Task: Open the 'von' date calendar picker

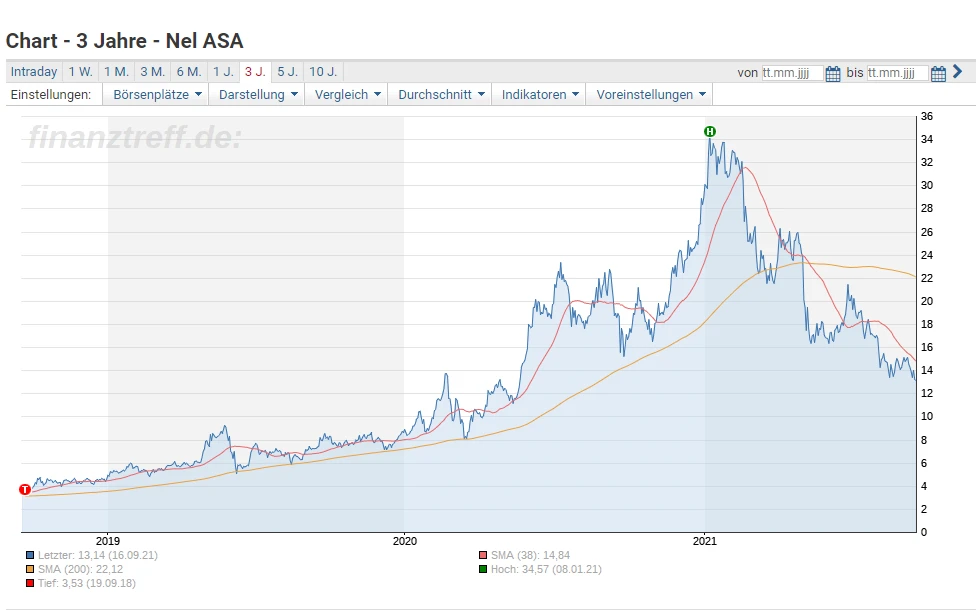Action: (x=832, y=73)
